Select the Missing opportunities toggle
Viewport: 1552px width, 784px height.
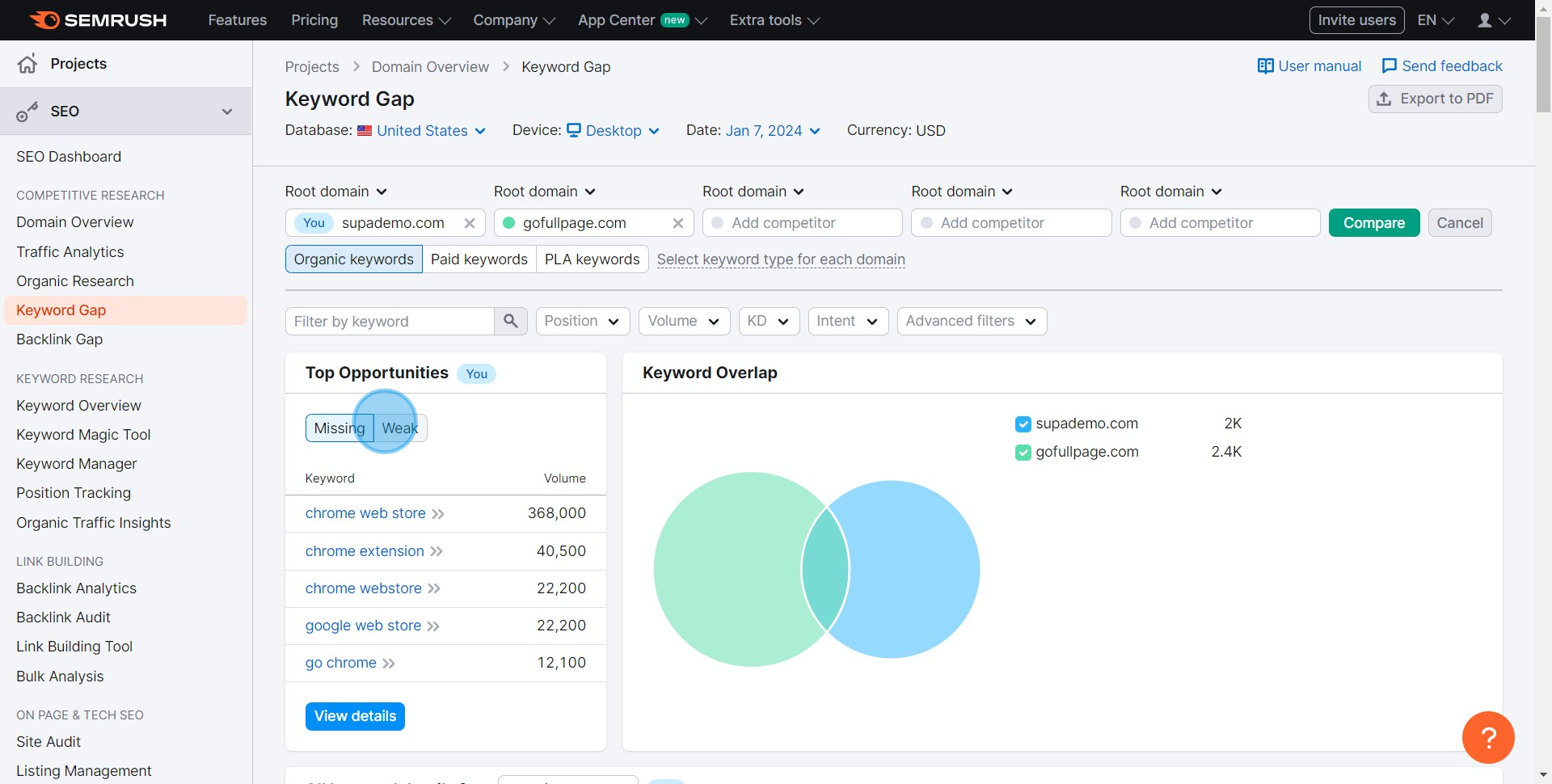click(x=339, y=428)
